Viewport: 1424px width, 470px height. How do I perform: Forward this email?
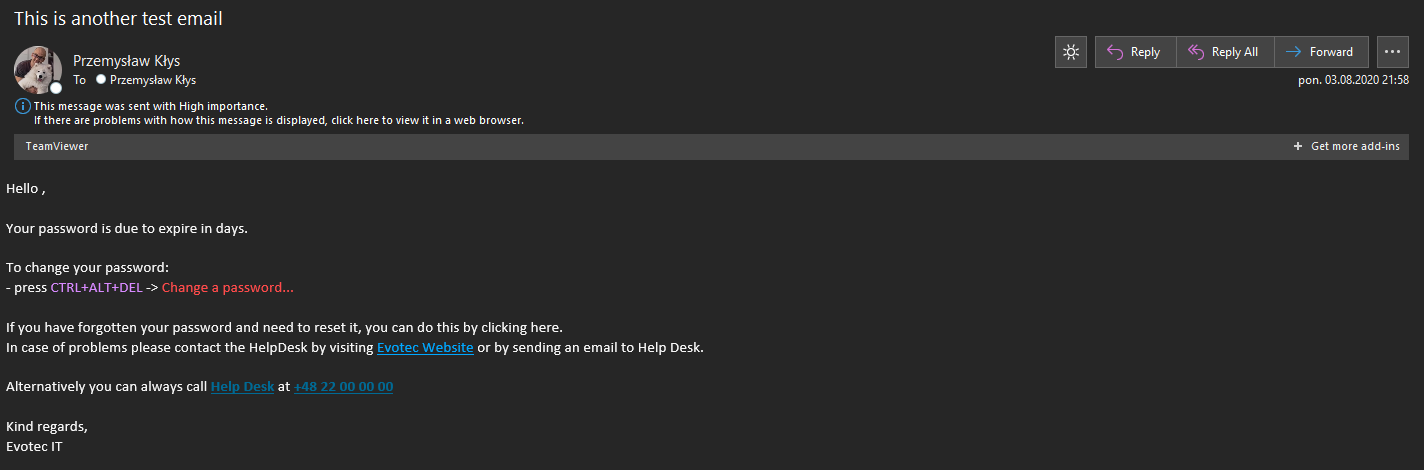point(1319,52)
